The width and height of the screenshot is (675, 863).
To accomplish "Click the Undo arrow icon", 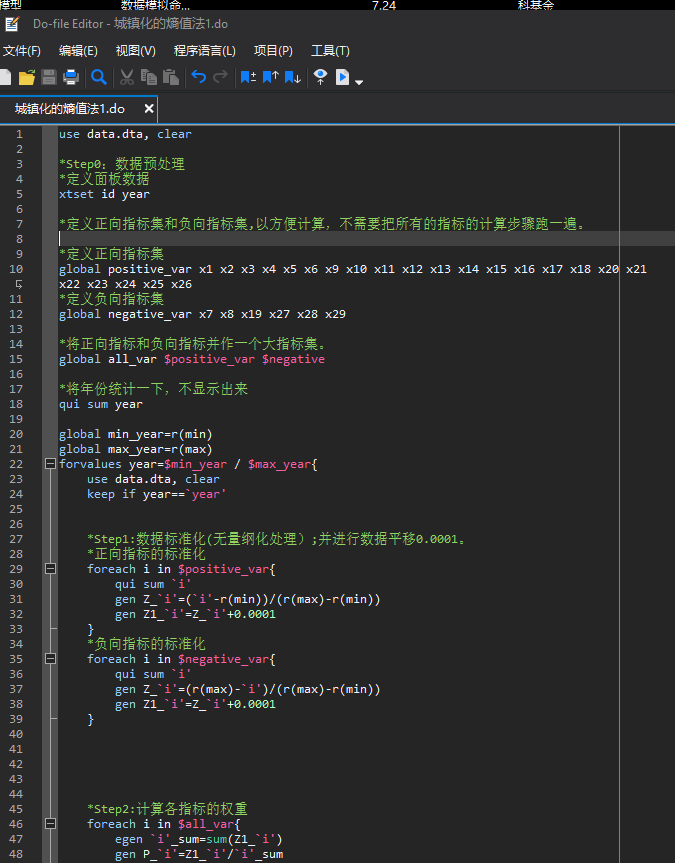I will tap(199, 77).
